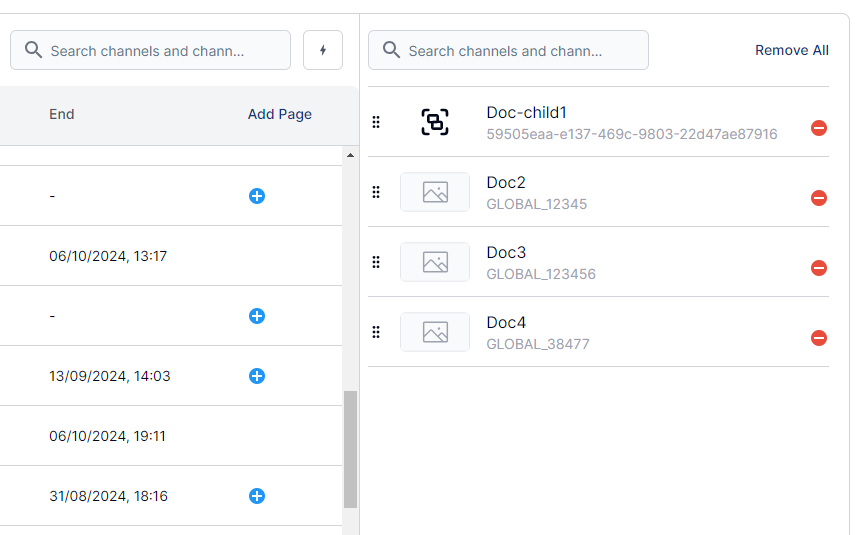Remove Doc4 using its red minus icon
The width and height of the screenshot is (858, 535).
click(818, 338)
